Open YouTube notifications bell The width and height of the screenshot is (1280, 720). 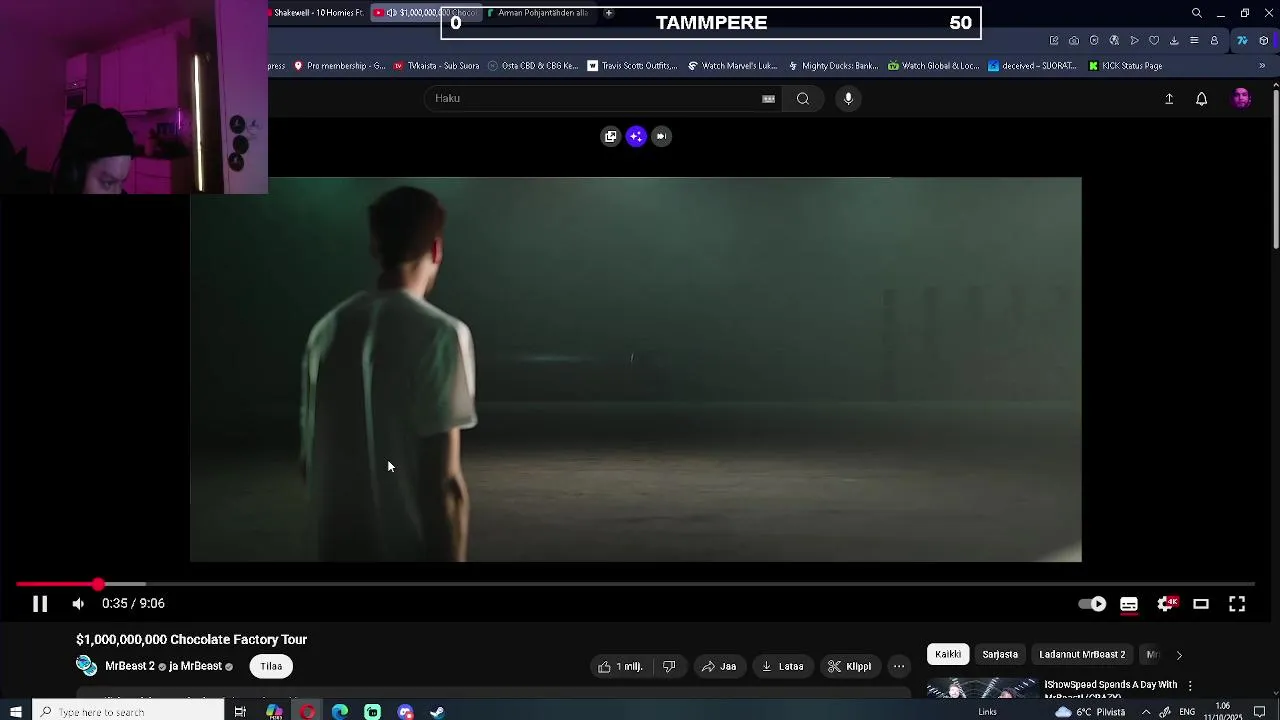[x=1202, y=99]
